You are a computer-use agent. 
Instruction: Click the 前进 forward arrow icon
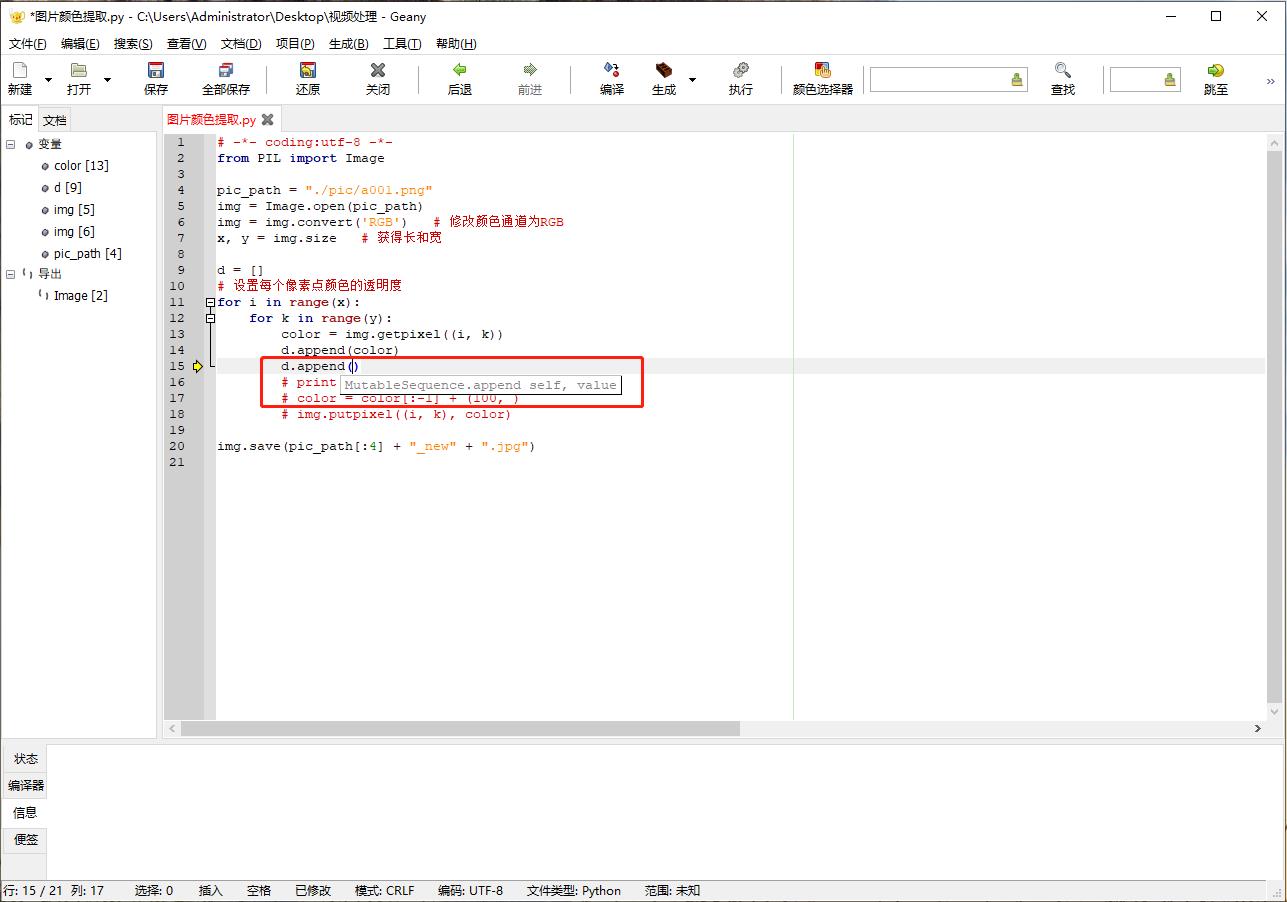tap(530, 70)
